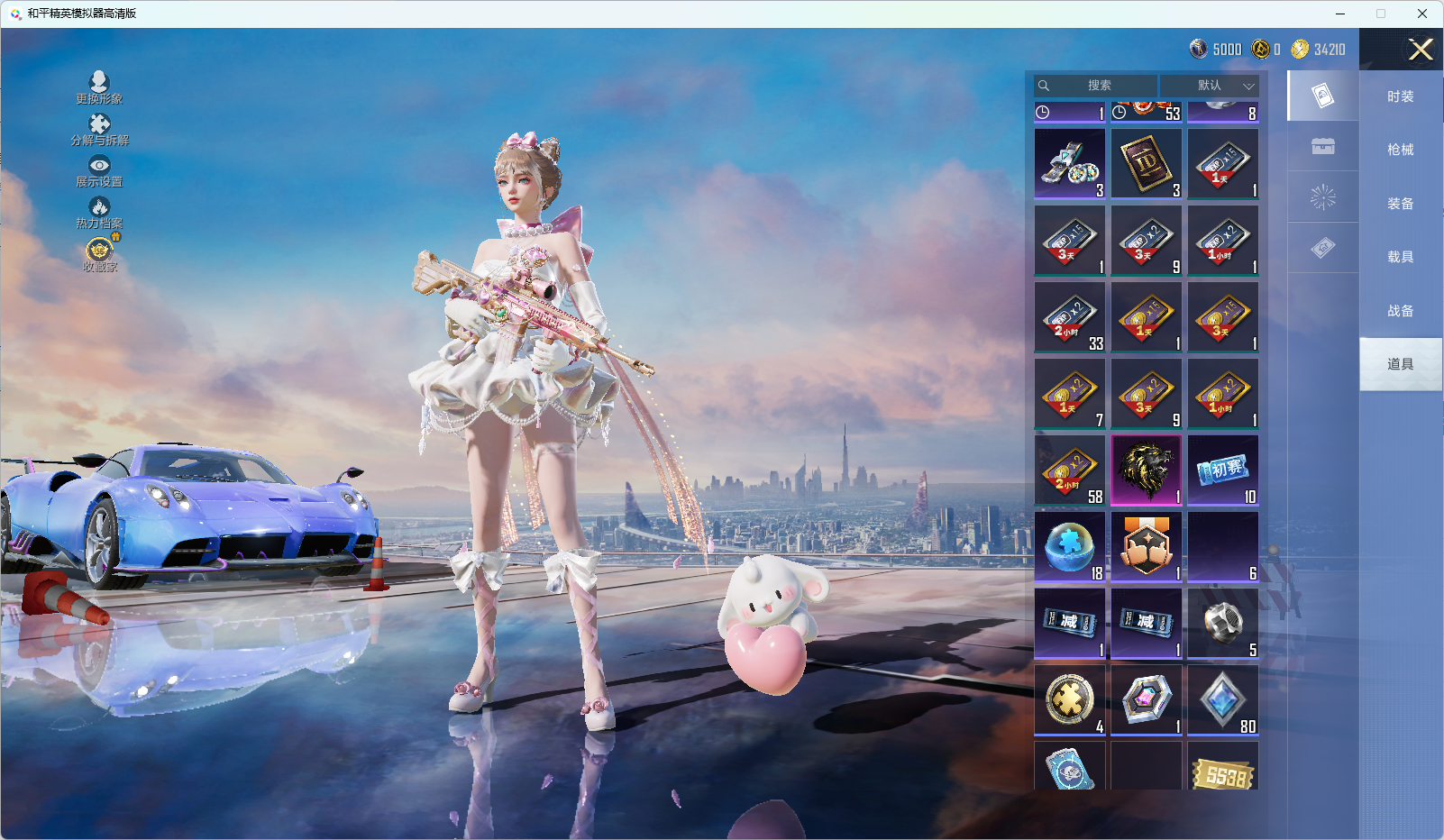Image resolution: width=1444 pixels, height=840 pixels.
Task: Click the 更换形象 change appearance icon
Action: click(x=99, y=87)
